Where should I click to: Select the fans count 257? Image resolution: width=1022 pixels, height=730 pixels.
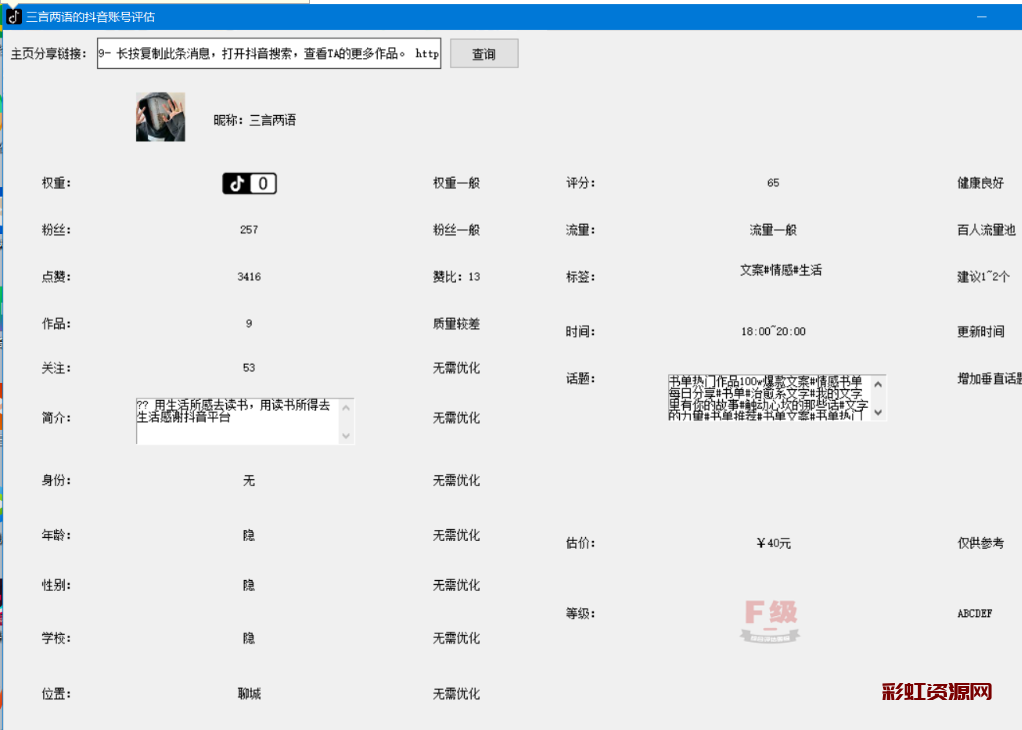249,230
